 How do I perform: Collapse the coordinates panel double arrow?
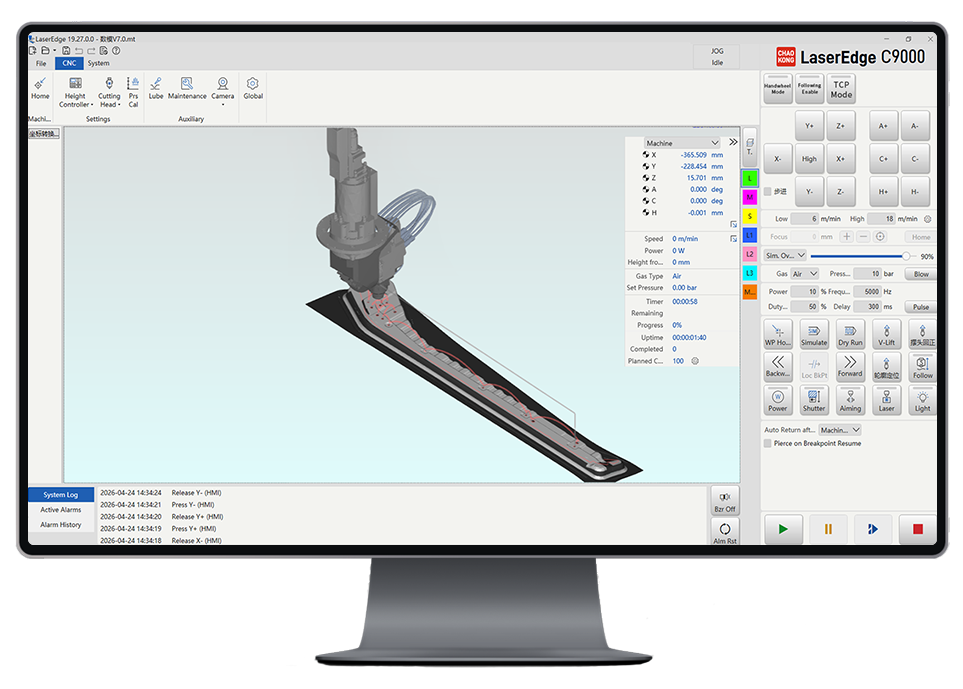pos(733,142)
